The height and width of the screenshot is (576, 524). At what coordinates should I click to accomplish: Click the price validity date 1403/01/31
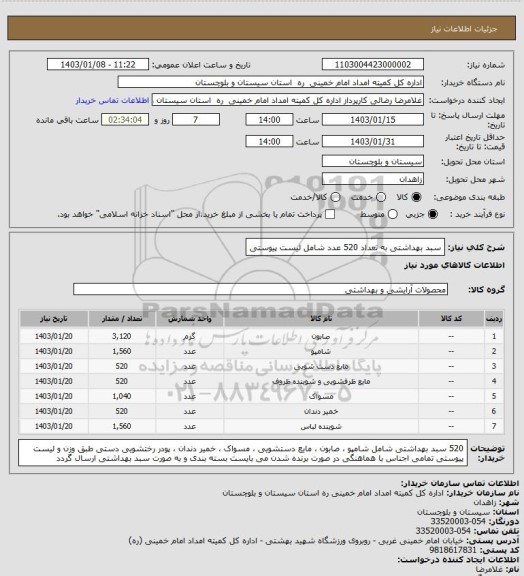pos(373,141)
